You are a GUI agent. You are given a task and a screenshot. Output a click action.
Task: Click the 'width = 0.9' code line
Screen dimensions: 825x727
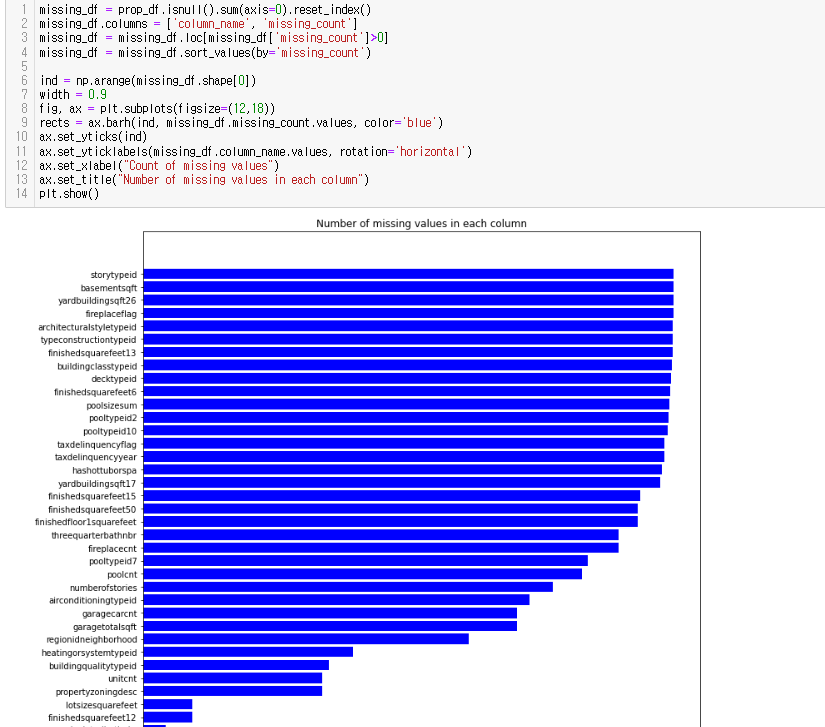pos(73,95)
